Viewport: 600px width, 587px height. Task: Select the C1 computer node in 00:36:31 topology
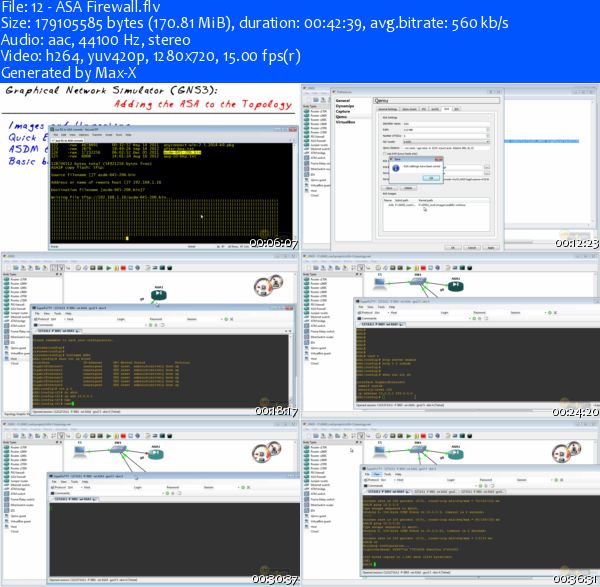click(x=380, y=452)
